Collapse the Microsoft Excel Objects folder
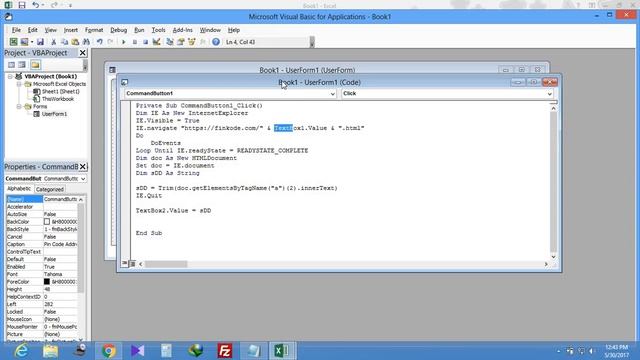Image resolution: width=640 pixels, height=360 pixels. pos(19,84)
